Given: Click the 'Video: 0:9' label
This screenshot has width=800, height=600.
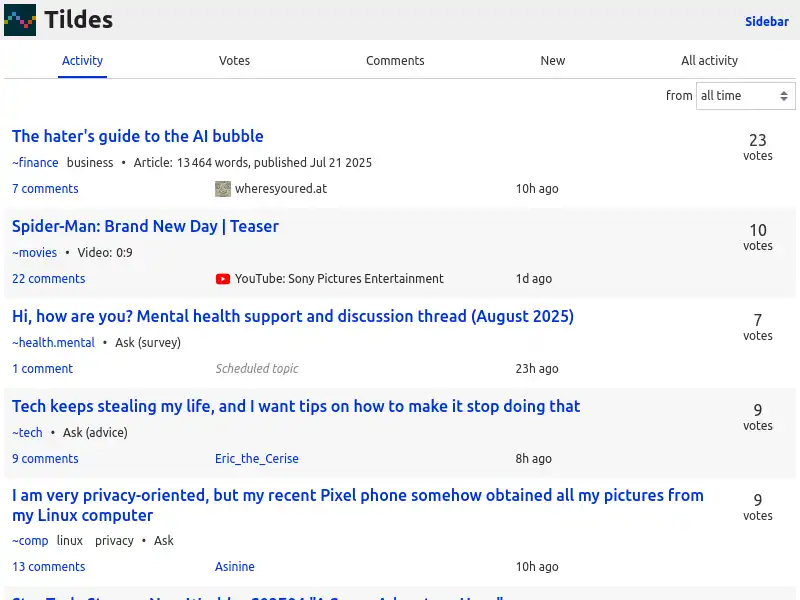Looking at the screenshot, I should click(105, 253).
